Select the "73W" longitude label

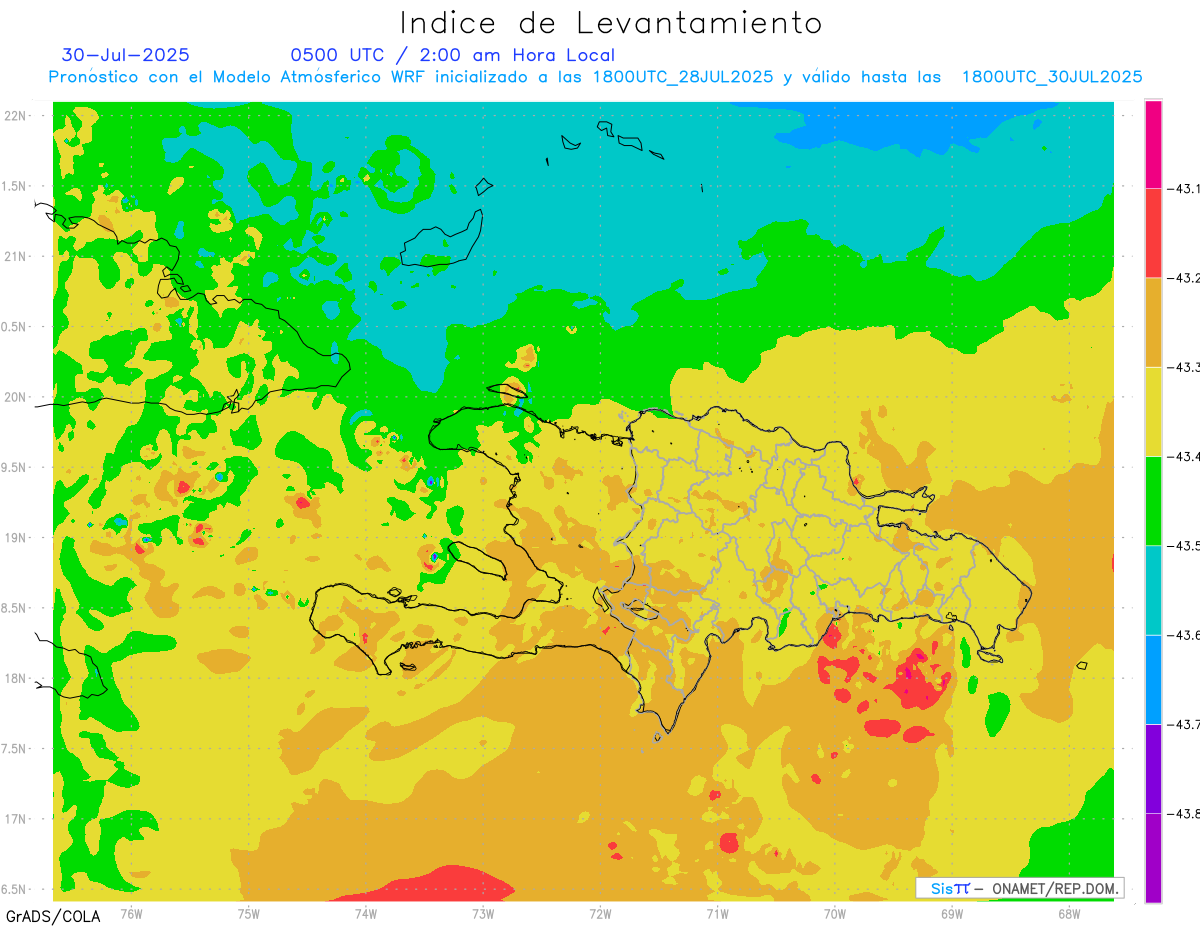coord(483,913)
